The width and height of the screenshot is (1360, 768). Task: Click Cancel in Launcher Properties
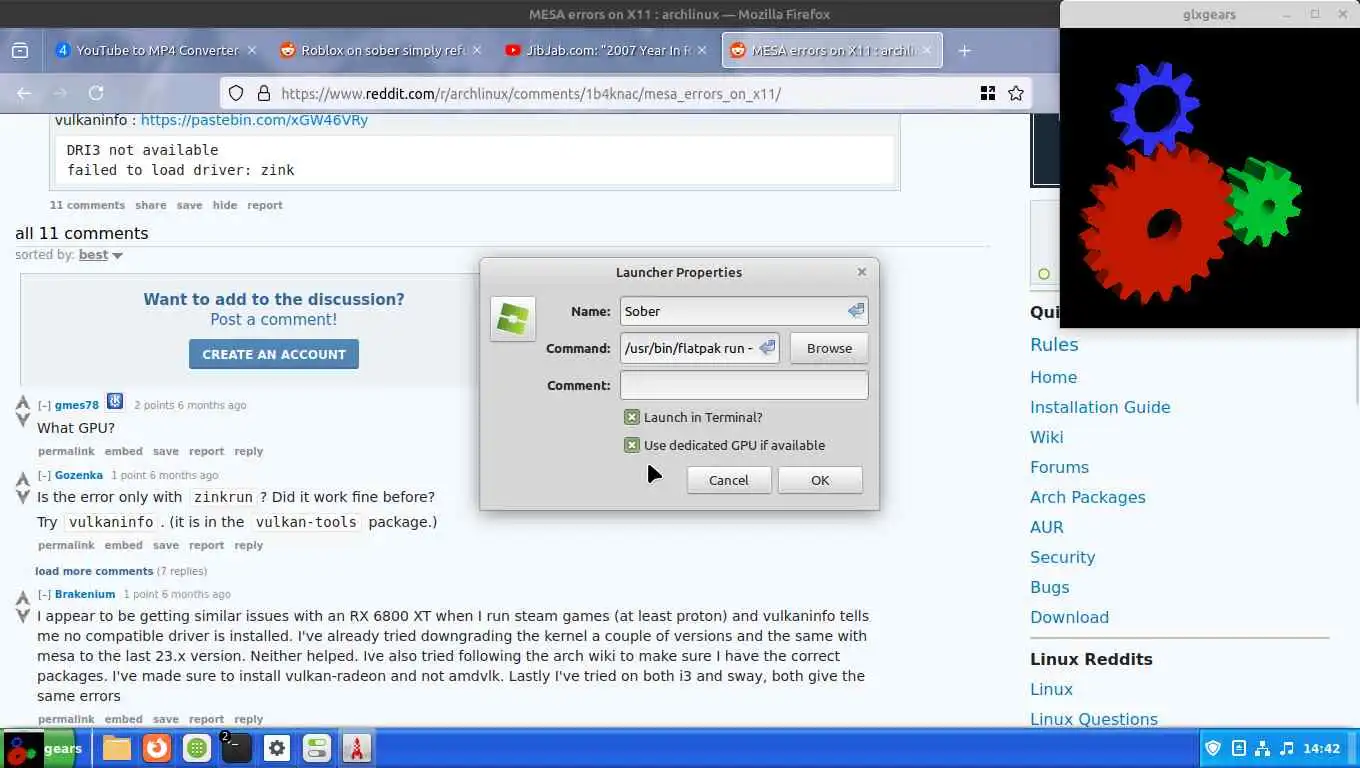point(728,480)
